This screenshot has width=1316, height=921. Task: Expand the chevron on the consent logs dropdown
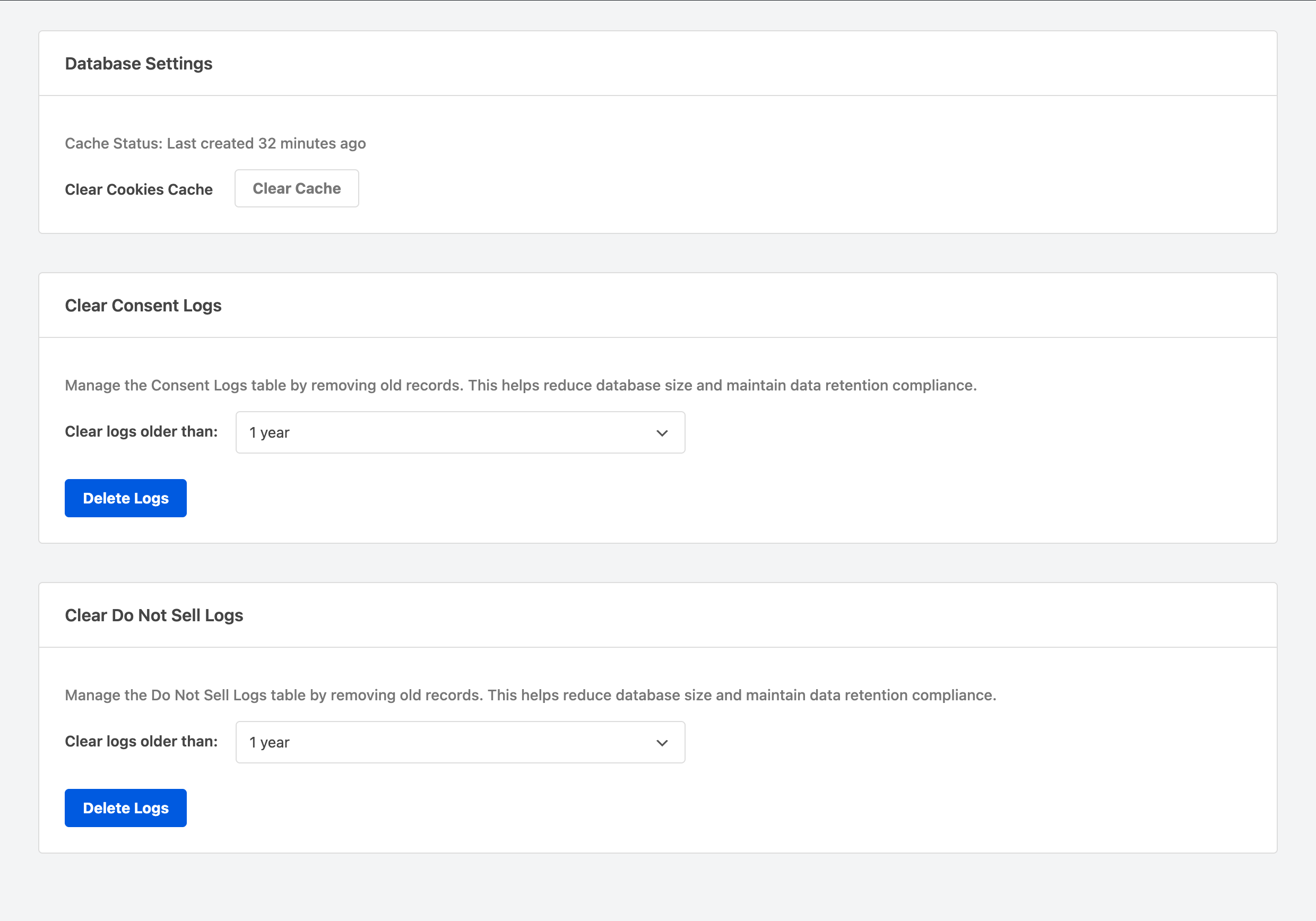pyautogui.click(x=662, y=432)
